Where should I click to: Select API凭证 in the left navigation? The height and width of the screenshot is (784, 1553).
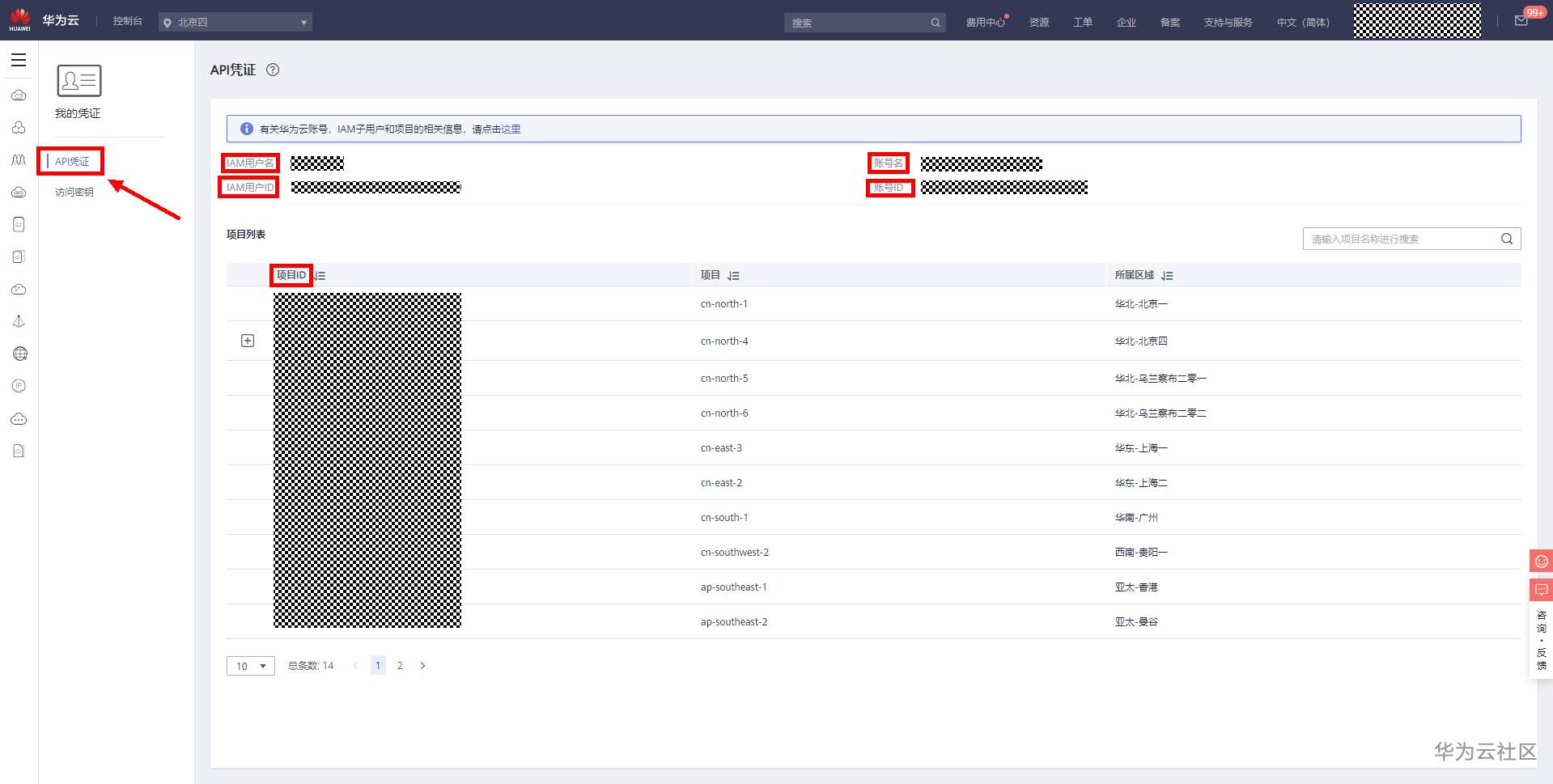tap(72, 162)
